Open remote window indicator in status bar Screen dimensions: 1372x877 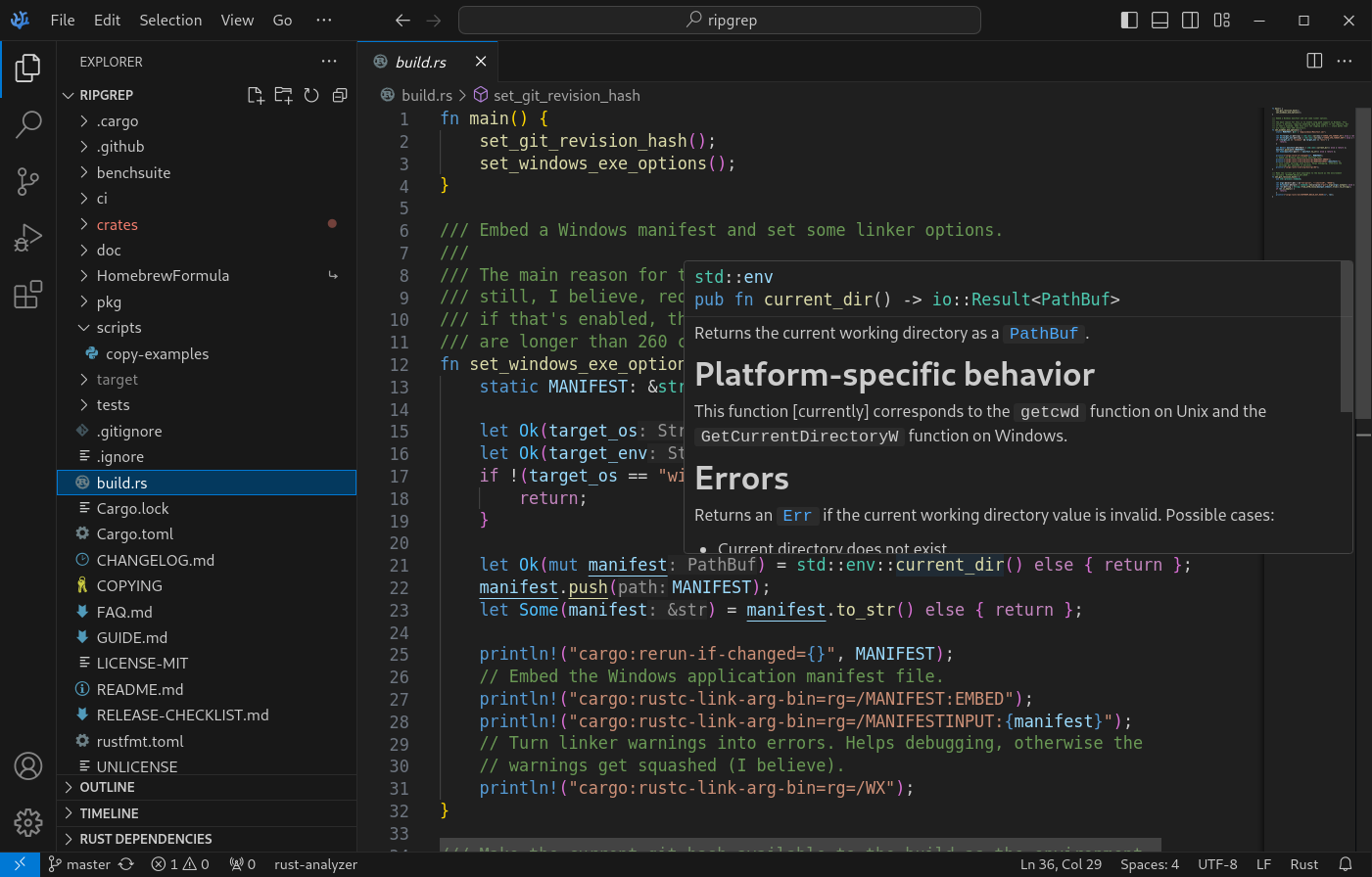point(20,864)
